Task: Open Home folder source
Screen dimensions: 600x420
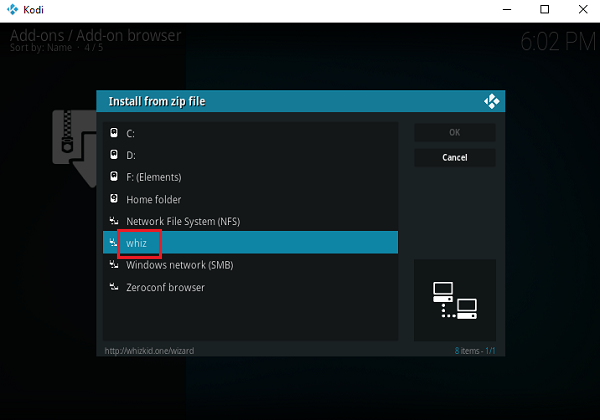Action: click(x=250, y=199)
